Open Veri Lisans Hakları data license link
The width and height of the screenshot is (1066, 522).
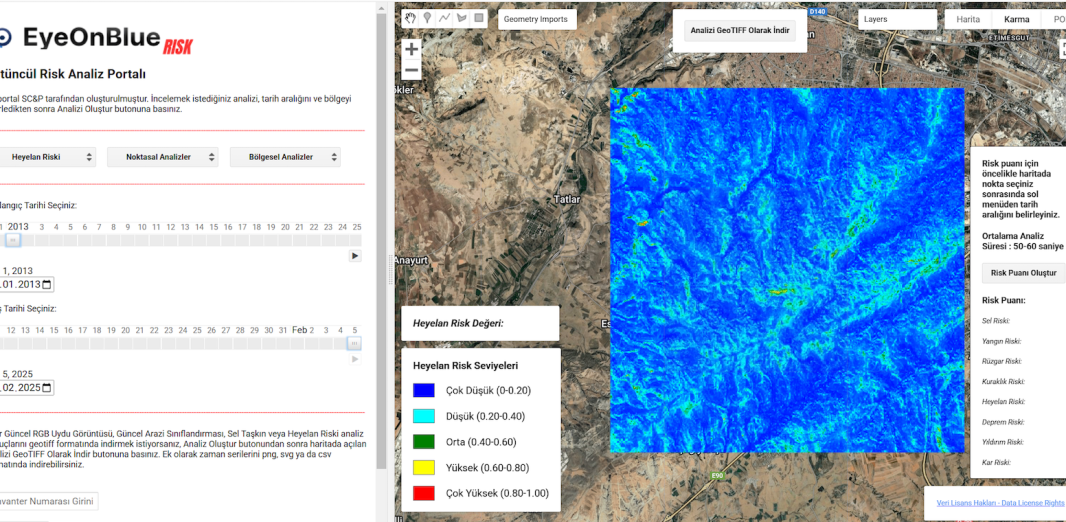click(1000, 503)
